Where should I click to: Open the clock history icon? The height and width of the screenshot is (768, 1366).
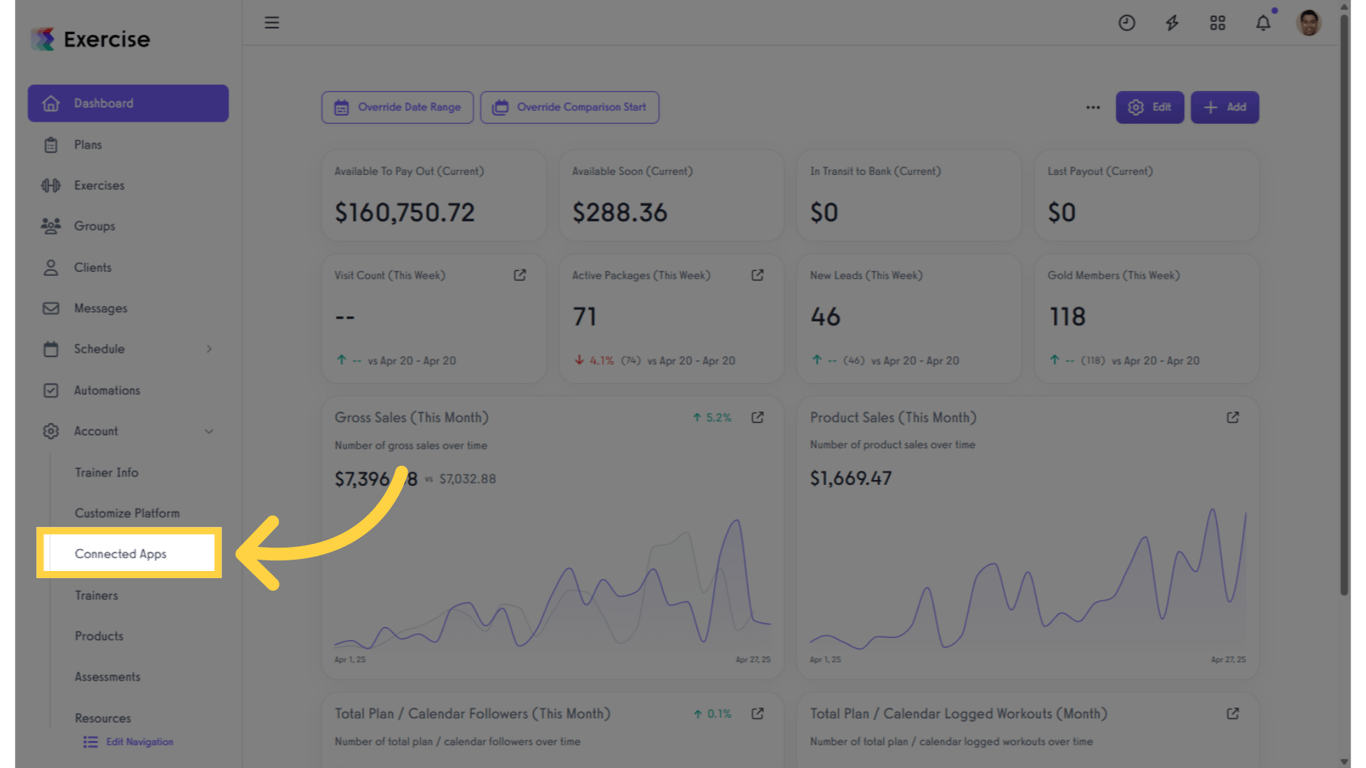tap(1127, 23)
